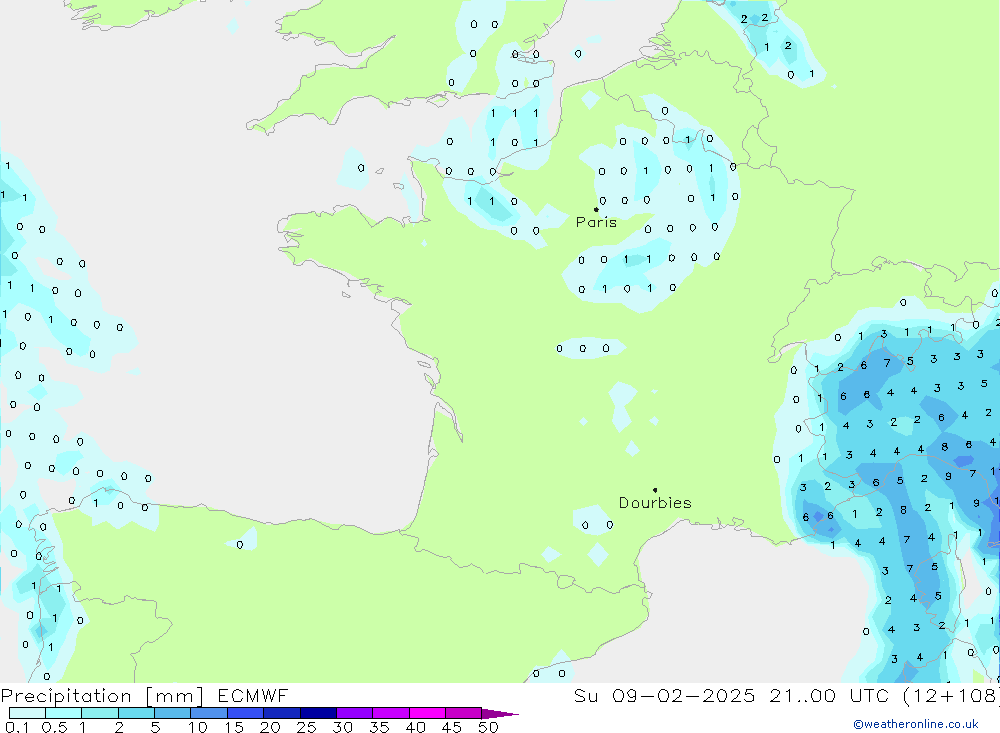Click the [mm] unit label
Screen dimensions: 1000x733
point(175,695)
